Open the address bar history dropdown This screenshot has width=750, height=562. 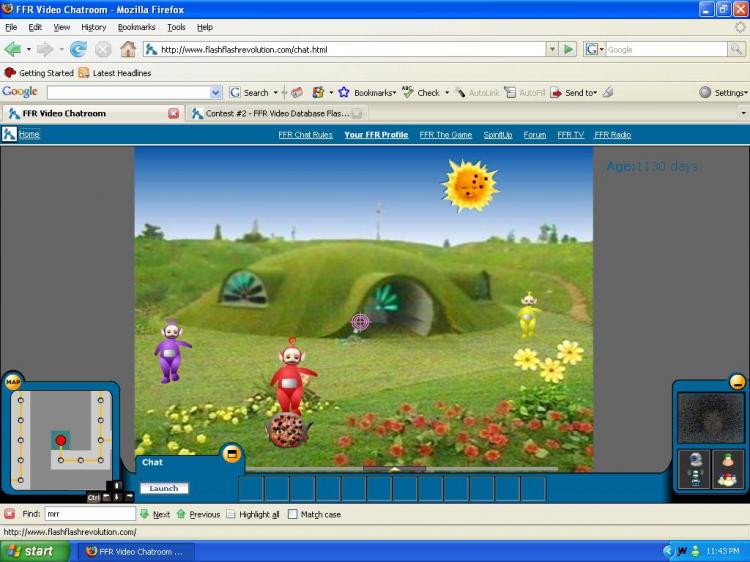[x=552, y=49]
